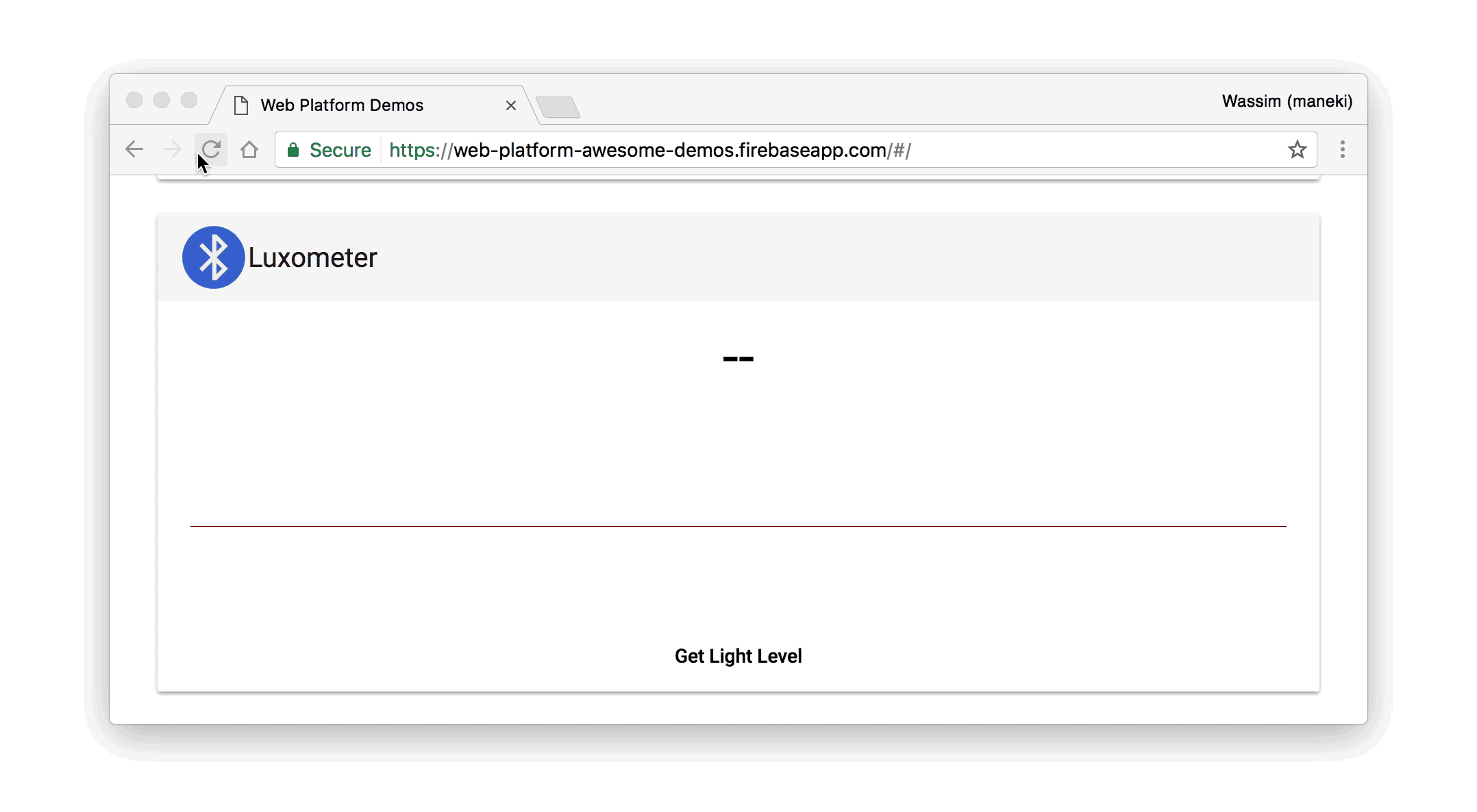
Task: Click the greyed forward arrow
Action: (x=173, y=149)
